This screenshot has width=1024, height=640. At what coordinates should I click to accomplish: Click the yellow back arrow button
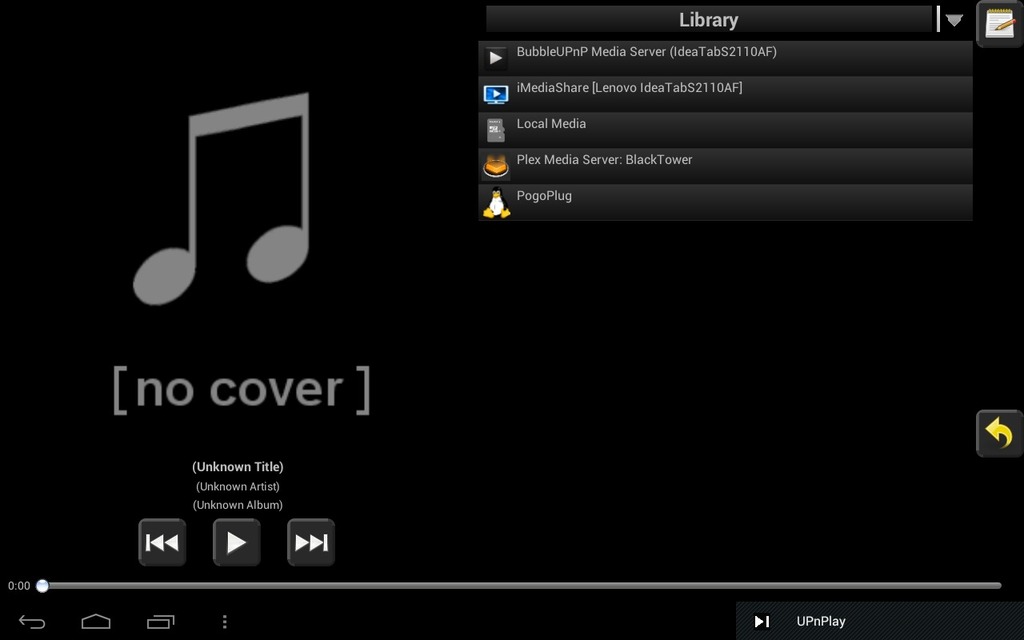[x=999, y=433]
